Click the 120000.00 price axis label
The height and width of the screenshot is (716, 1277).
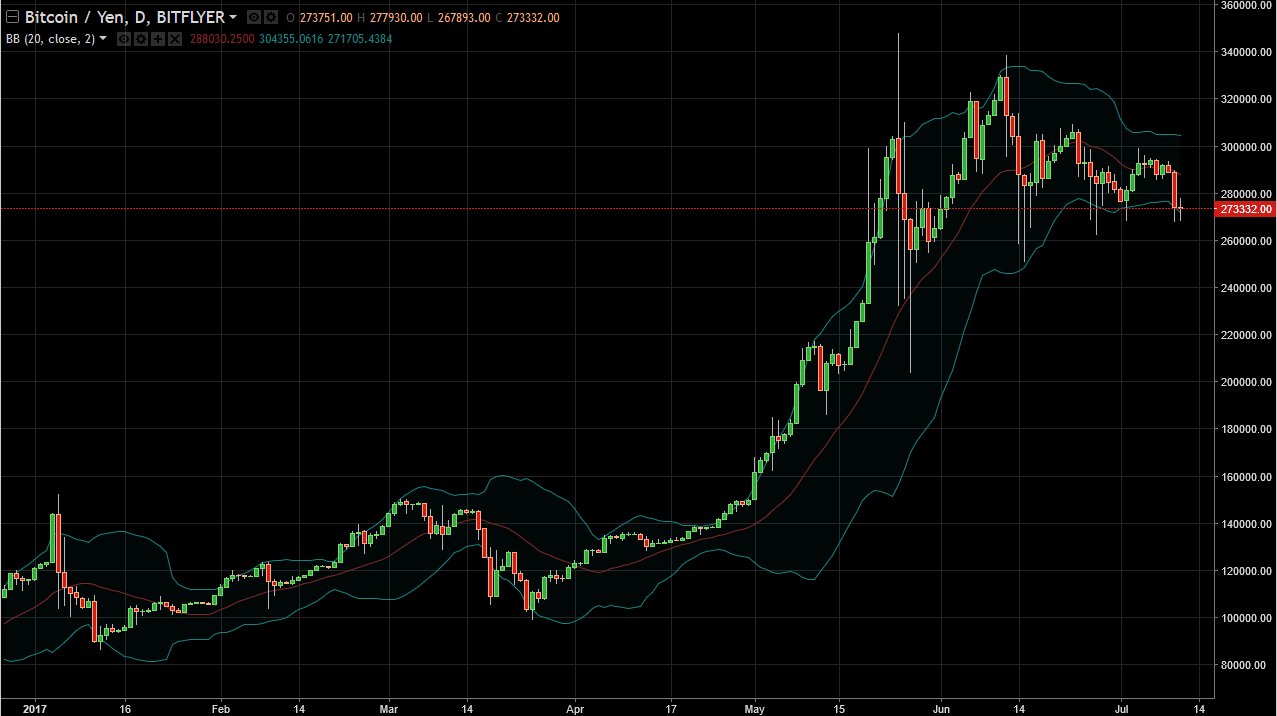tap(1245, 571)
